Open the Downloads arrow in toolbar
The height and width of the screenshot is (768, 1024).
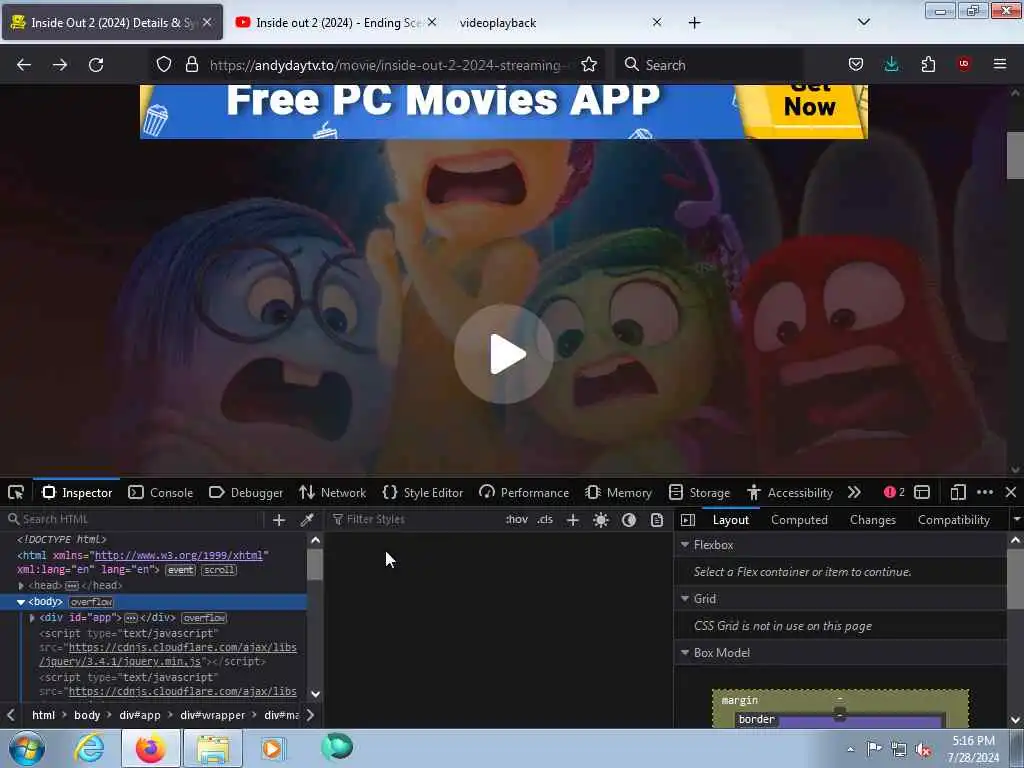pyautogui.click(x=891, y=64)
